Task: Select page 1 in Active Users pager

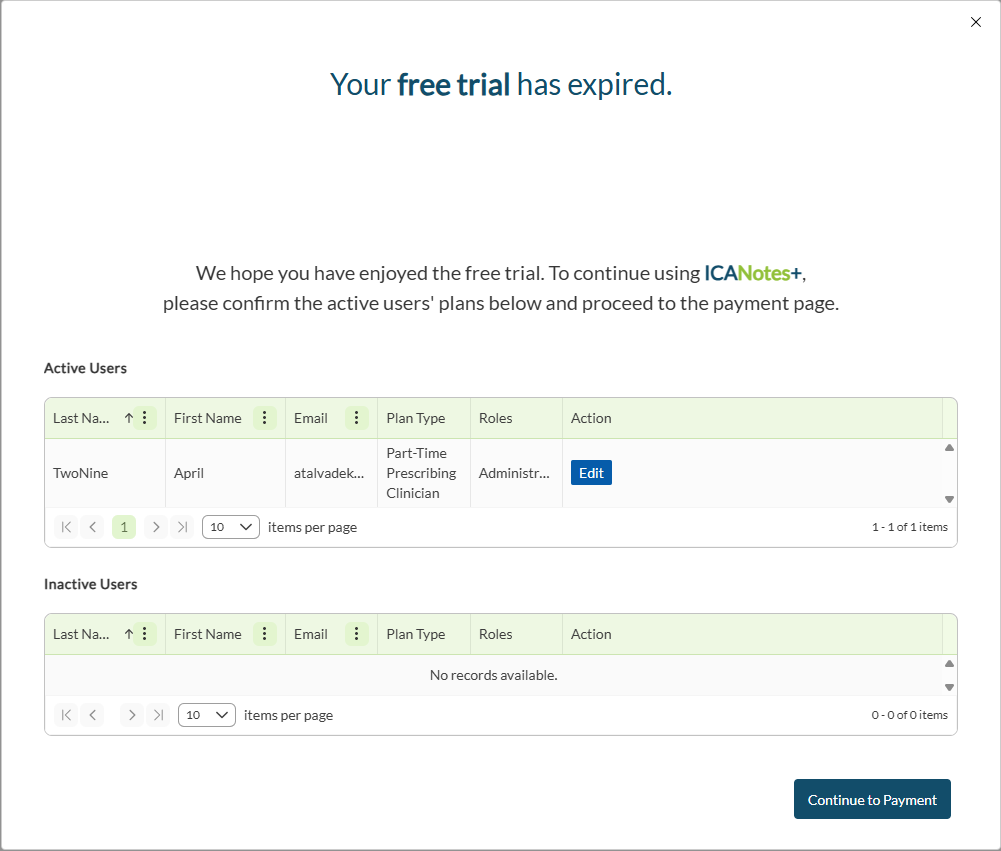Action: [124, 527]
